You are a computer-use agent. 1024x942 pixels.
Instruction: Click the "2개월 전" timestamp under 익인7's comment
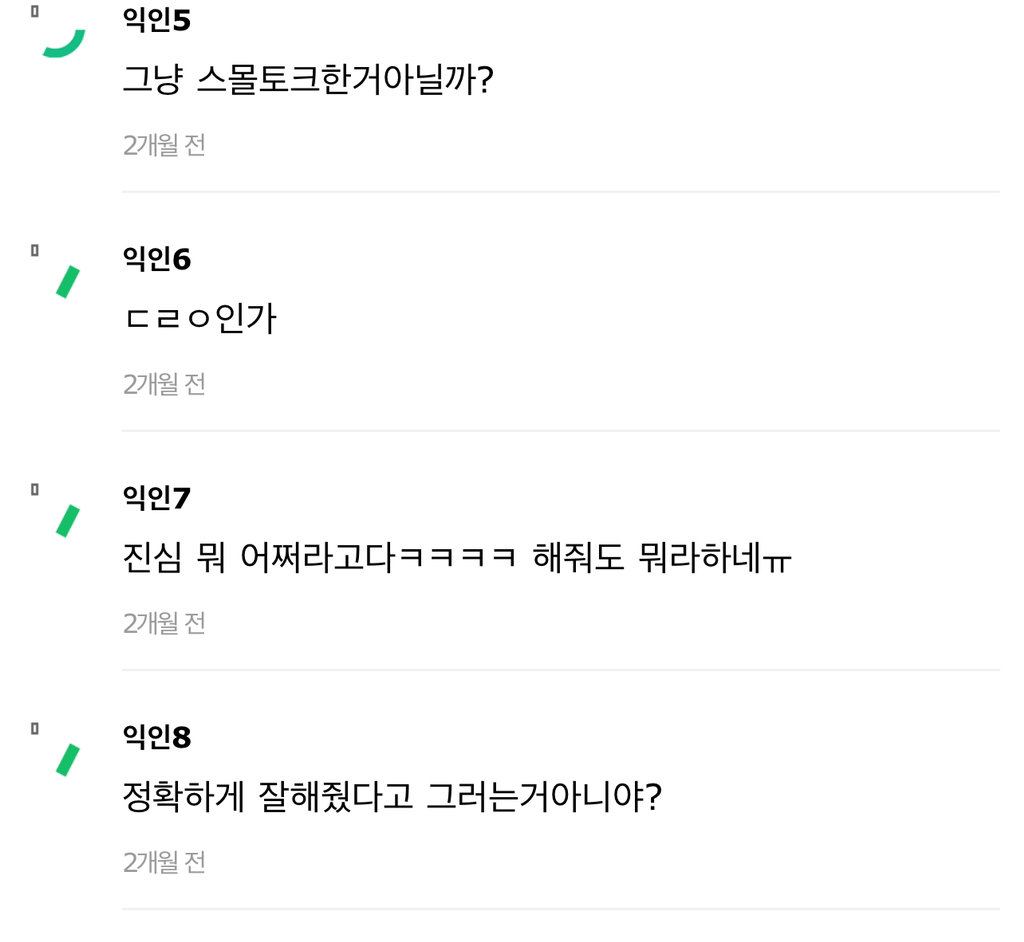tap(164, 624)
